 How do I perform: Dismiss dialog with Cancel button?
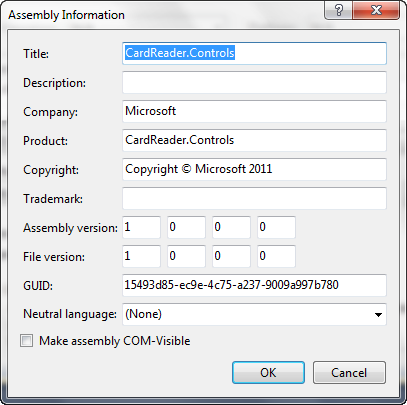pyautogui.click(x=349, y=372)
